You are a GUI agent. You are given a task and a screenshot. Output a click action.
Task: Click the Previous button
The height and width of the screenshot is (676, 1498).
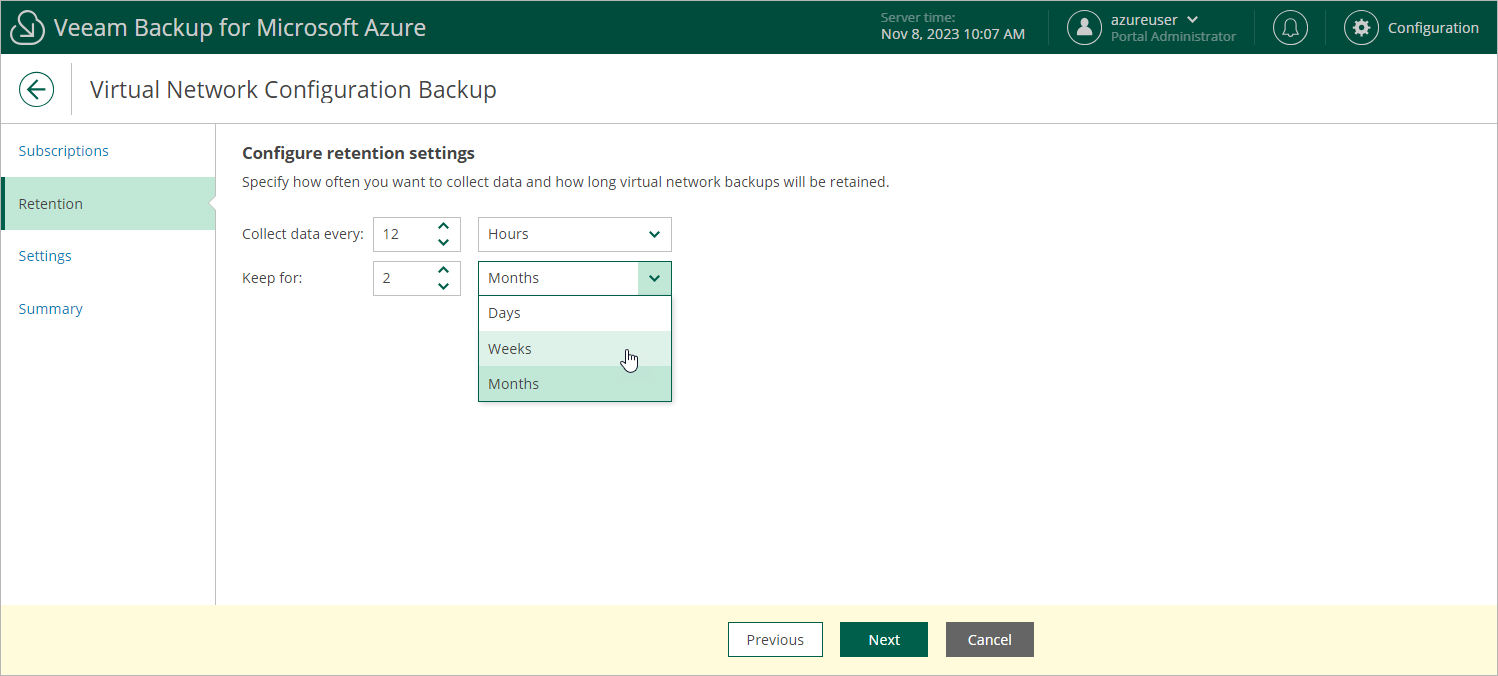775,640
